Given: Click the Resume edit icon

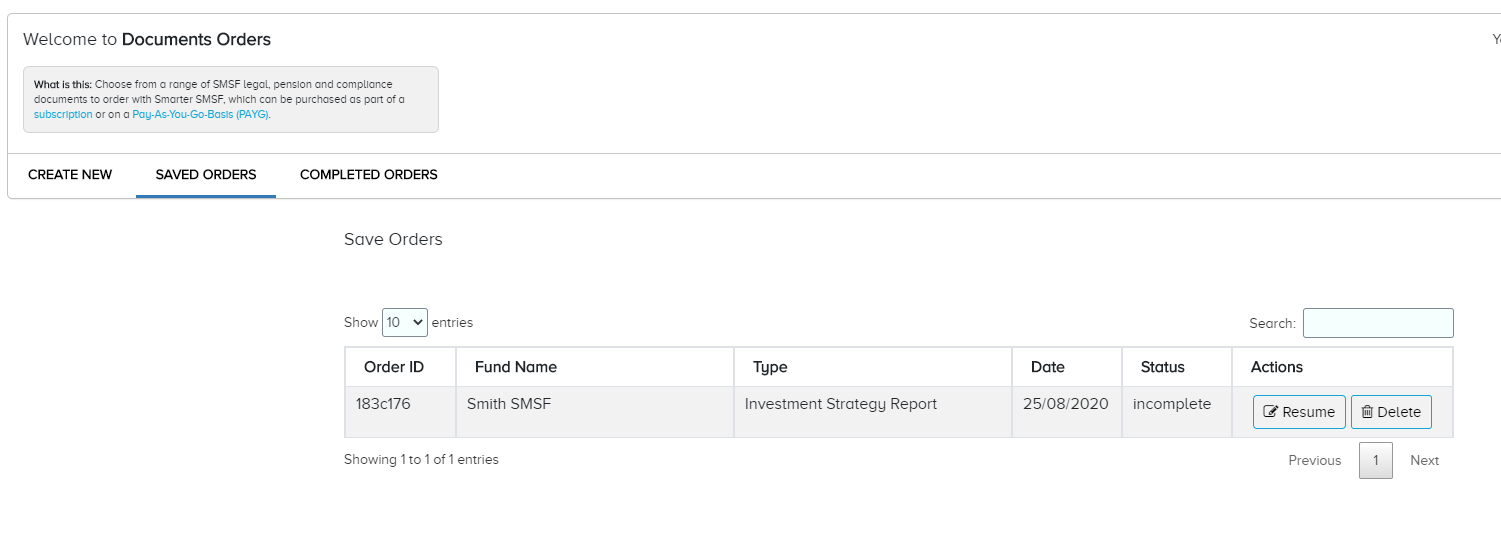Looking at the screenshot, I should click(x=1271, y=412).
